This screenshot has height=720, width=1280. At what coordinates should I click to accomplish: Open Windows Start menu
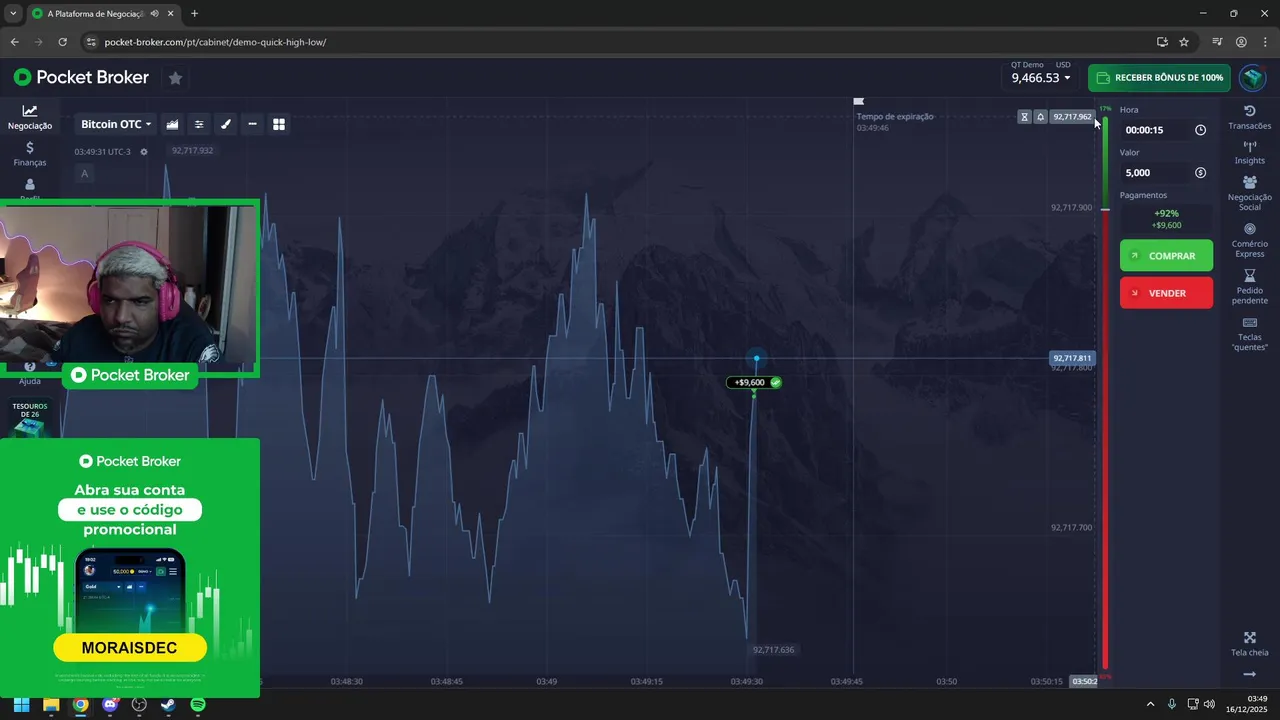[x=21, y=704]
